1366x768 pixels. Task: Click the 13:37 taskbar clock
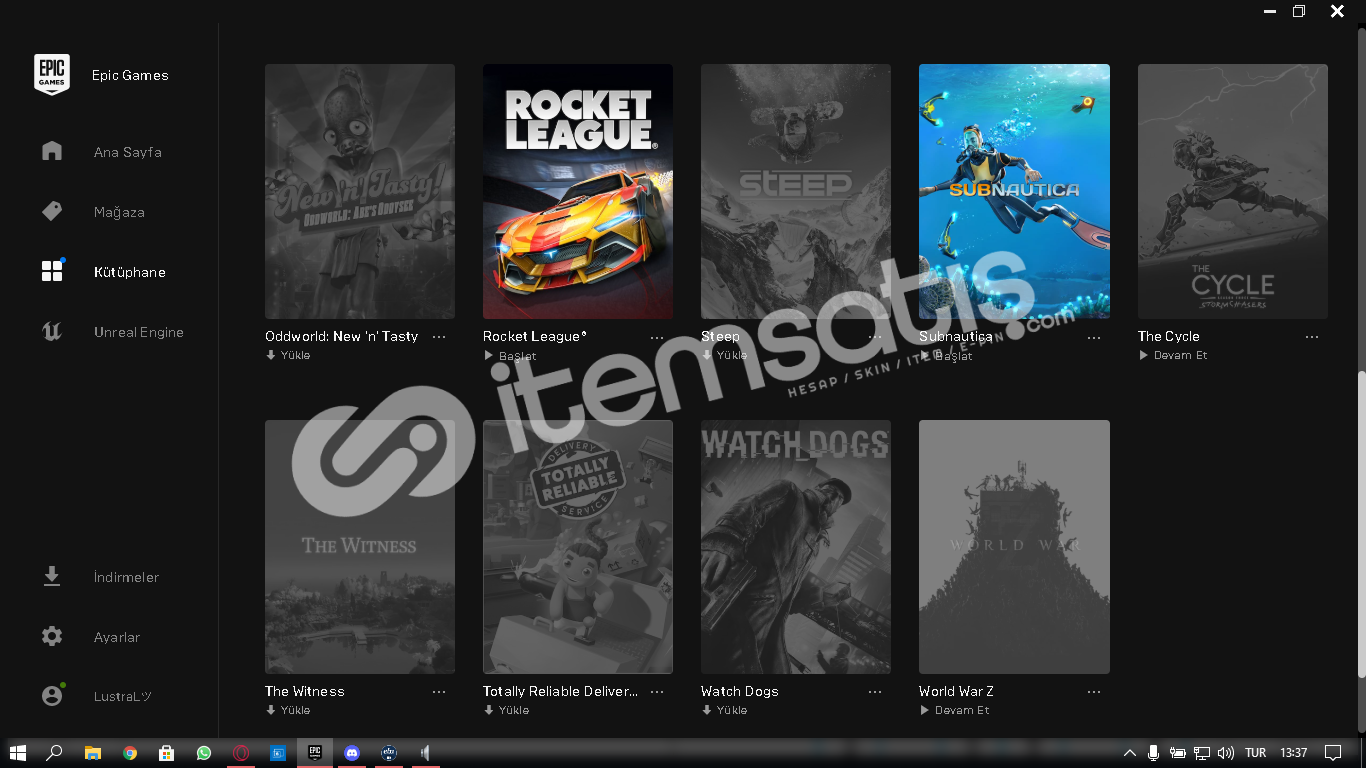(x=1294, y=753)
